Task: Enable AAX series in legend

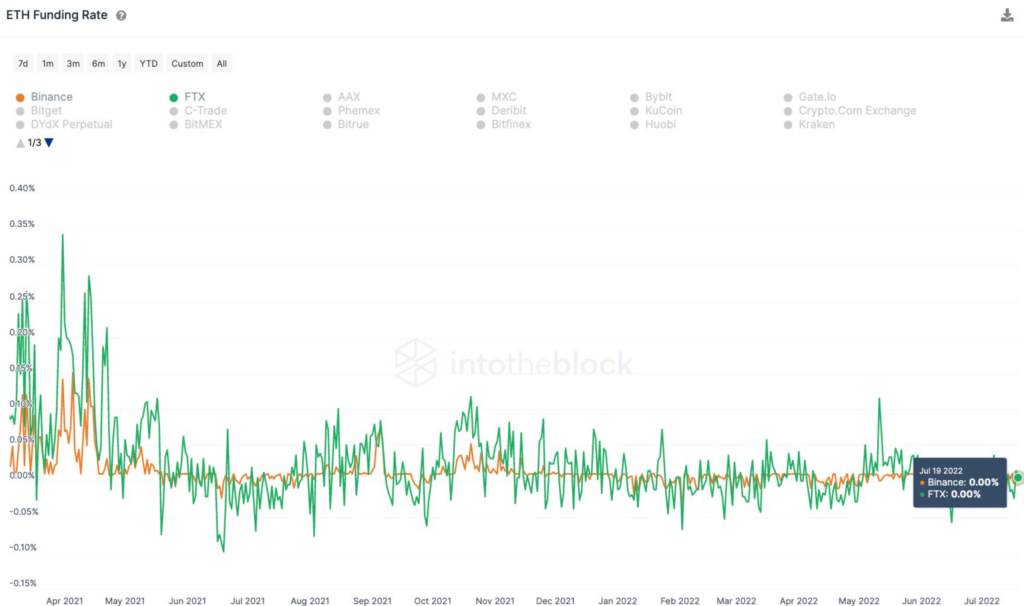Action: coord(342,97)
